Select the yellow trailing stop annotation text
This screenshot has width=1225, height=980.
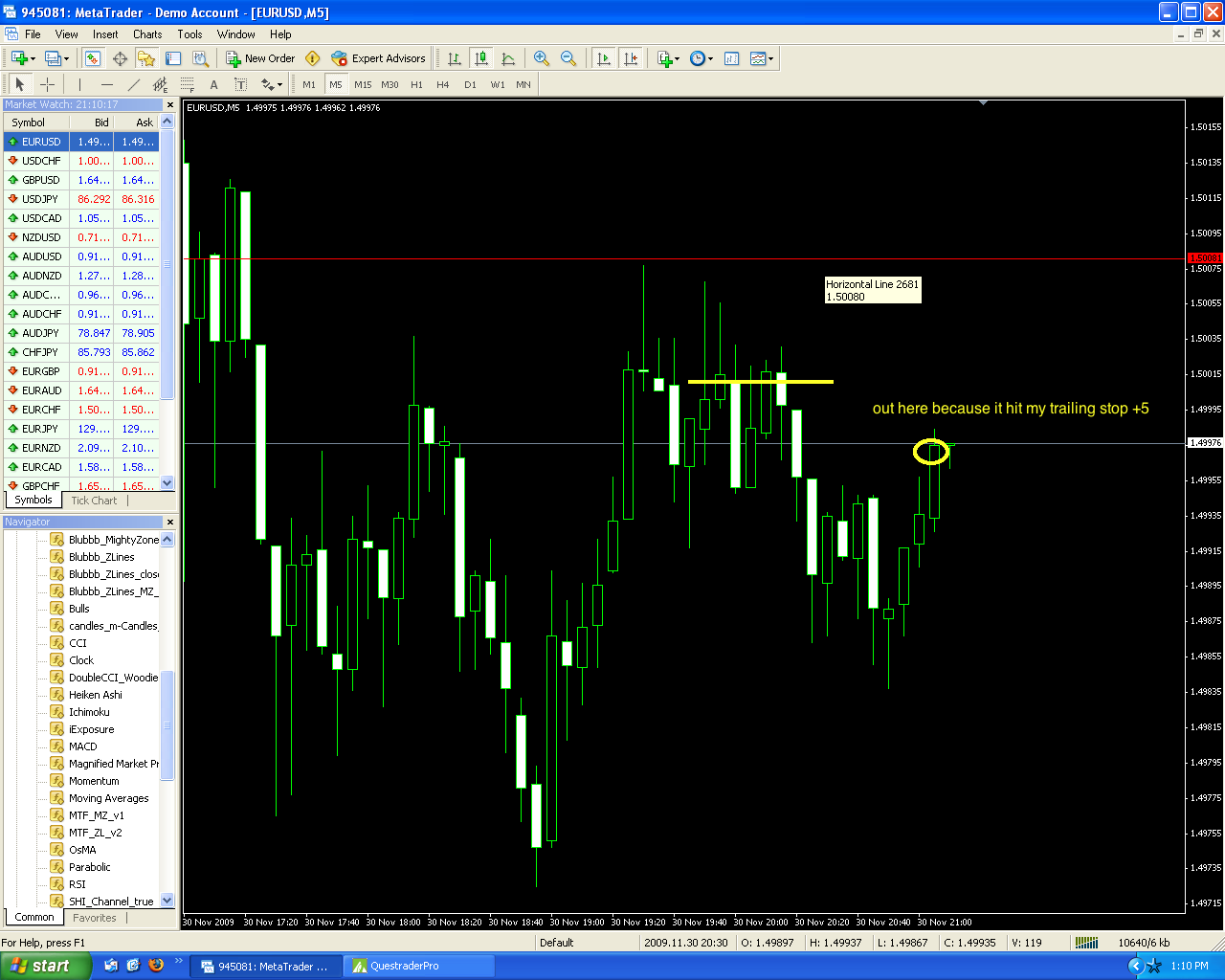[x=1011, y=409]
